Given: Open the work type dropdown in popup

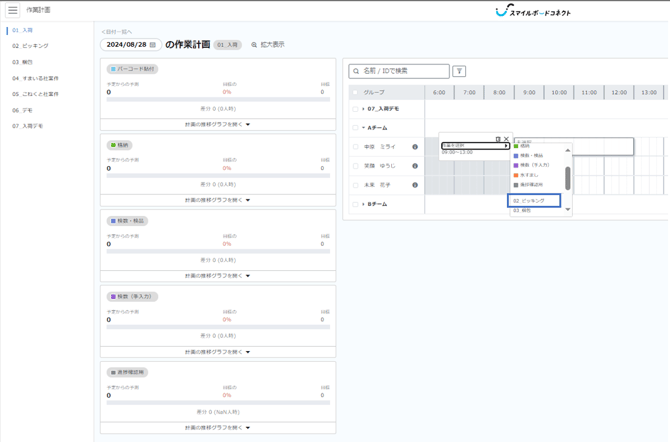Looking at the screenshot, I should [x=475, y=146].
